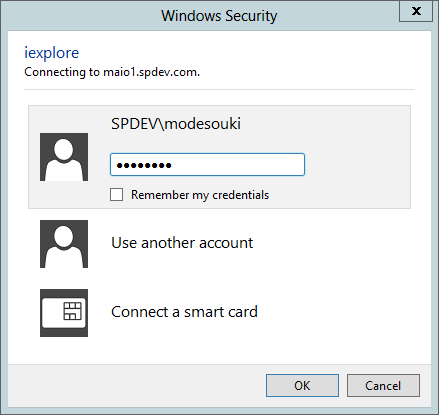Enable Remember my credentials checkbox

click(116, 195)
